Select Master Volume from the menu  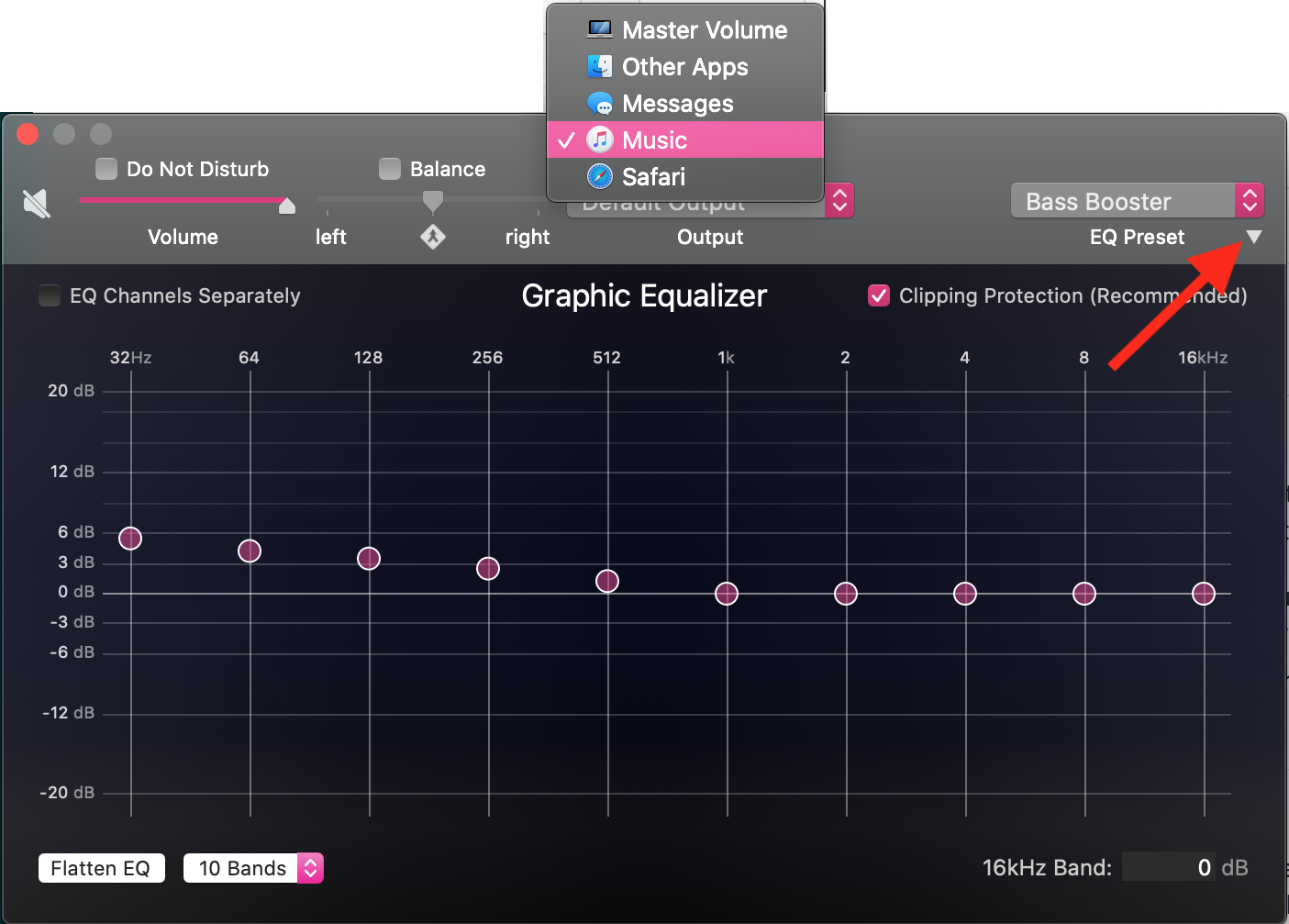[704, 30]
